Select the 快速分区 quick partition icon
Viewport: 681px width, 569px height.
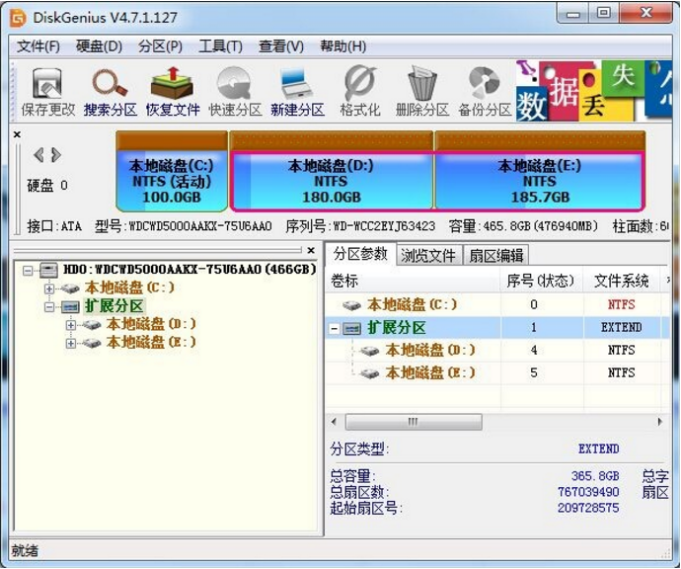(234, 91)
